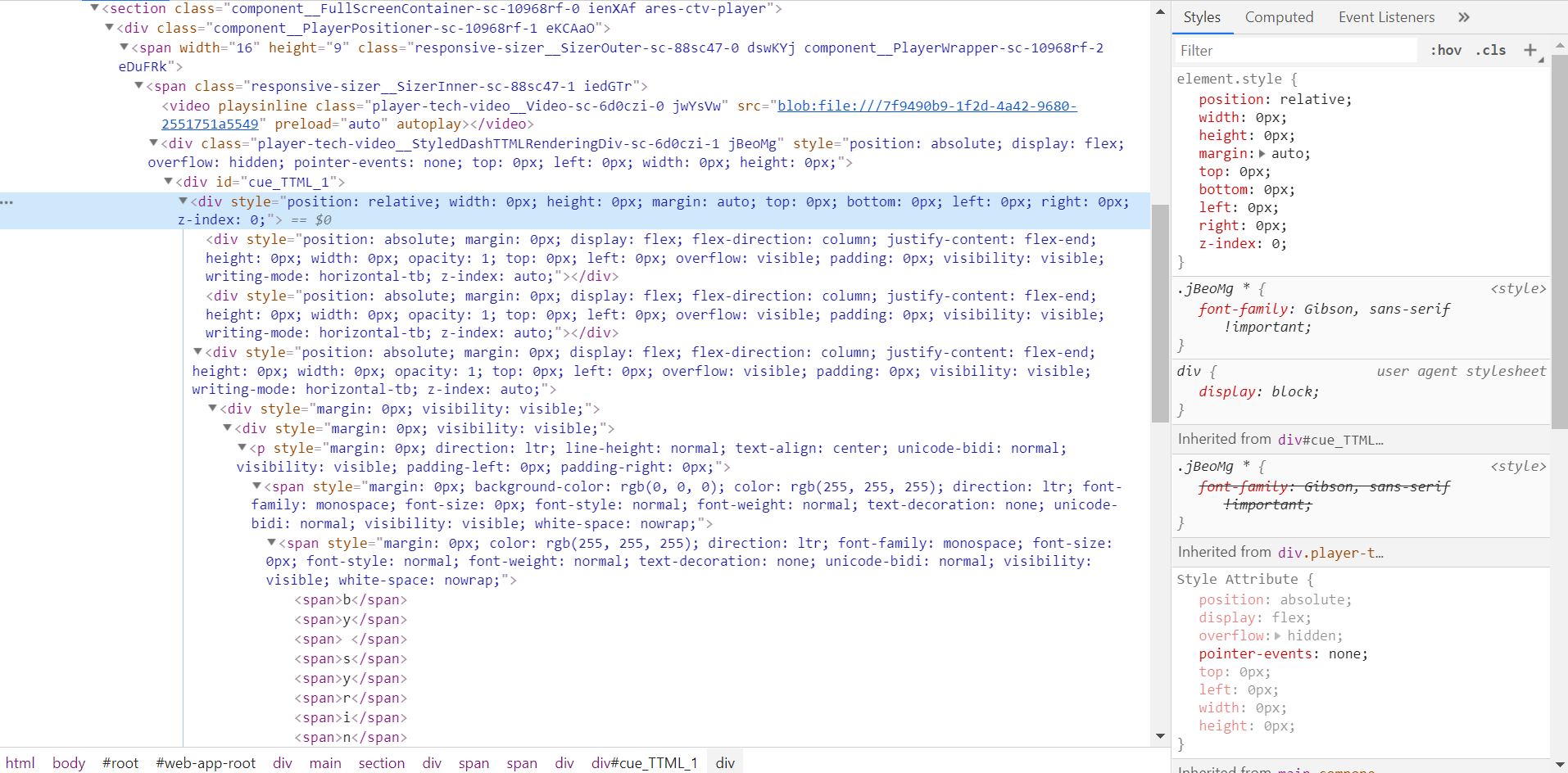1568x773 pixels.
Task: Expand the overflow property in Style Attribute
Action: (1278, 635)
